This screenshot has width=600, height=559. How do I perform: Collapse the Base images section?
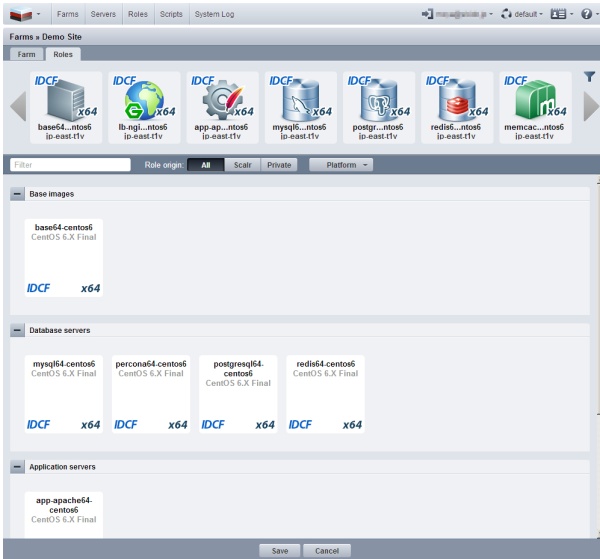tap(18, 193)
